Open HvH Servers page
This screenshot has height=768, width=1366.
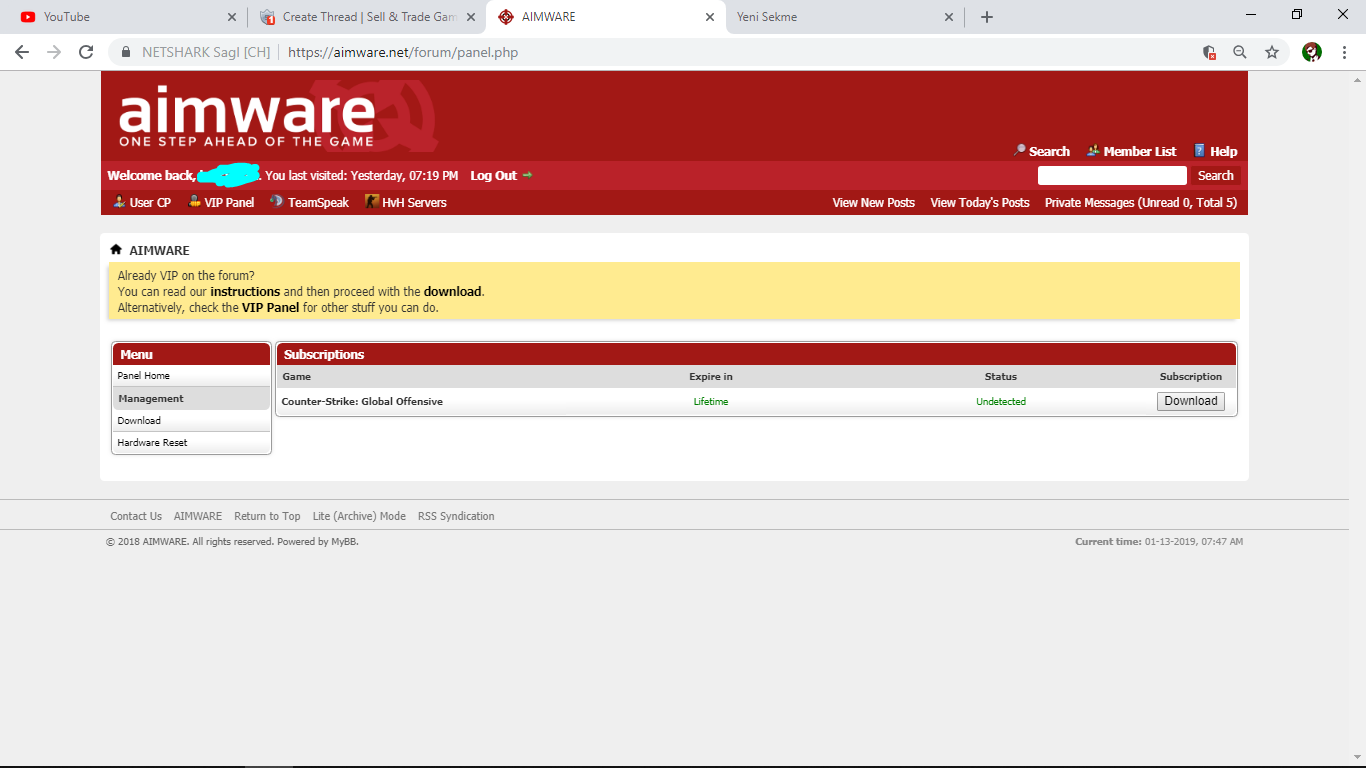tap(406, 202)
